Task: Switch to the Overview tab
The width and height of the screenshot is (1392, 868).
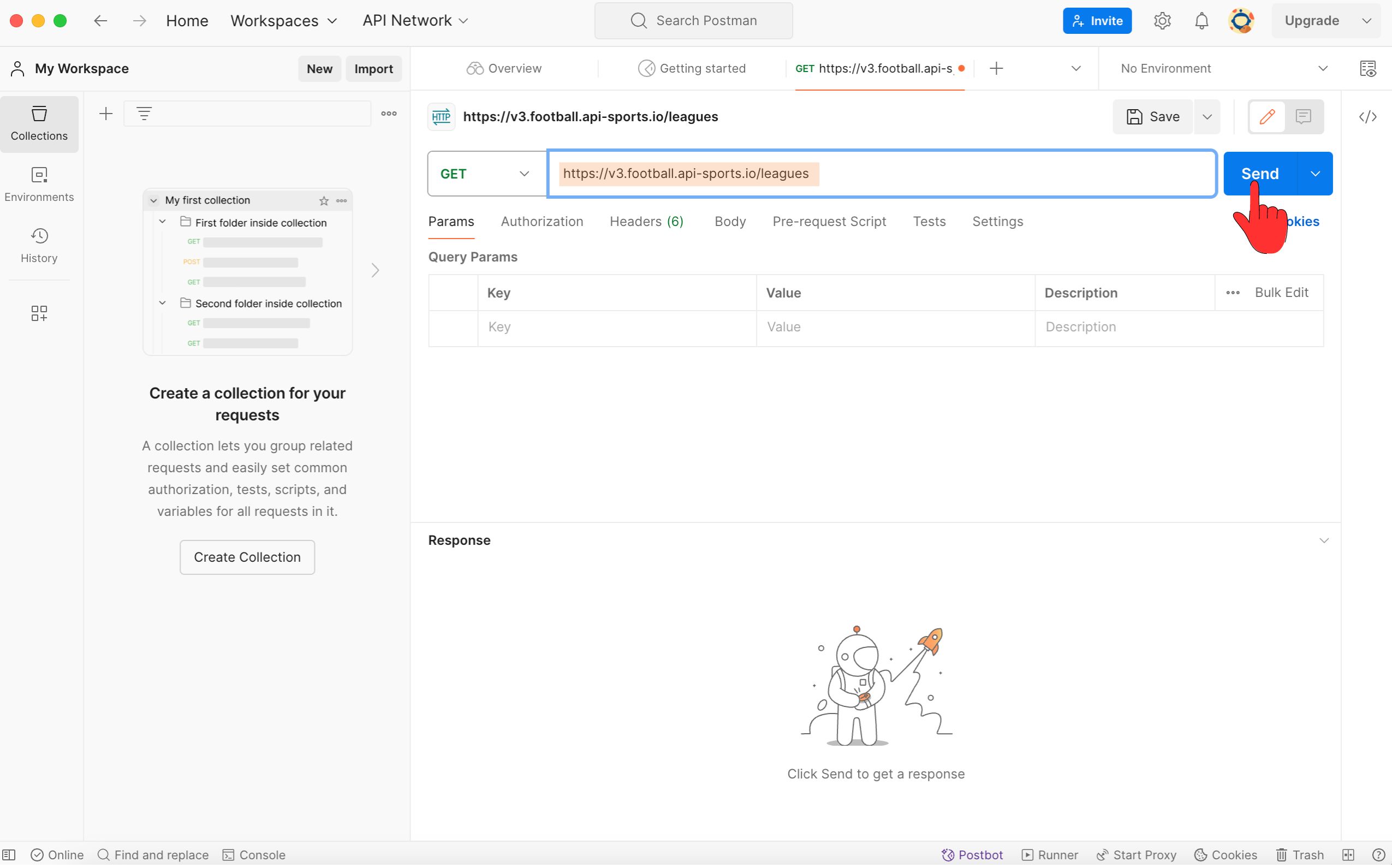Action: pos(504,68)
